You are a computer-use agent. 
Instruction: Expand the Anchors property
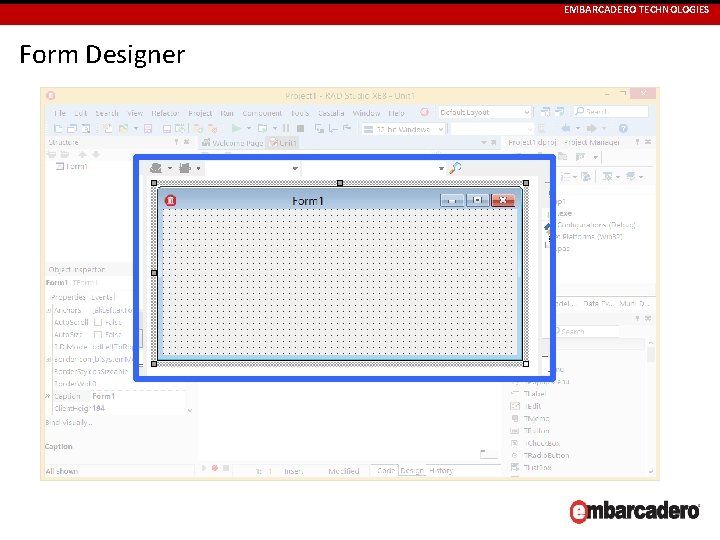coord(49,311)
